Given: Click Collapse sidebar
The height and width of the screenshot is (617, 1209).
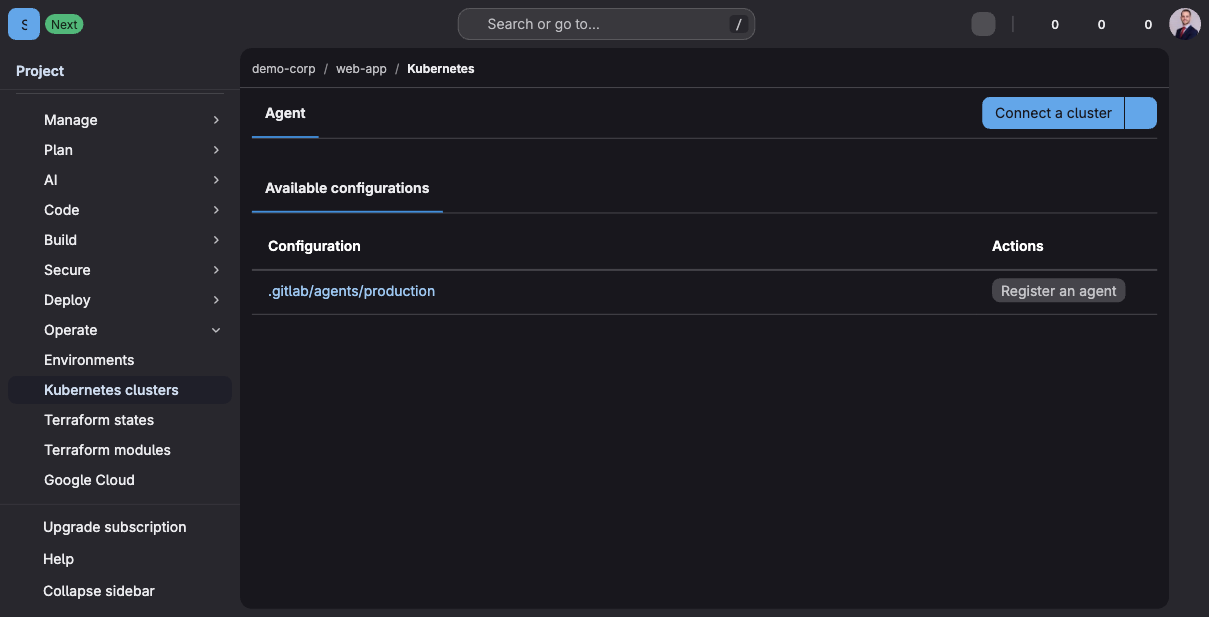Looking at the screenshot, I should [x=99, y=591].
